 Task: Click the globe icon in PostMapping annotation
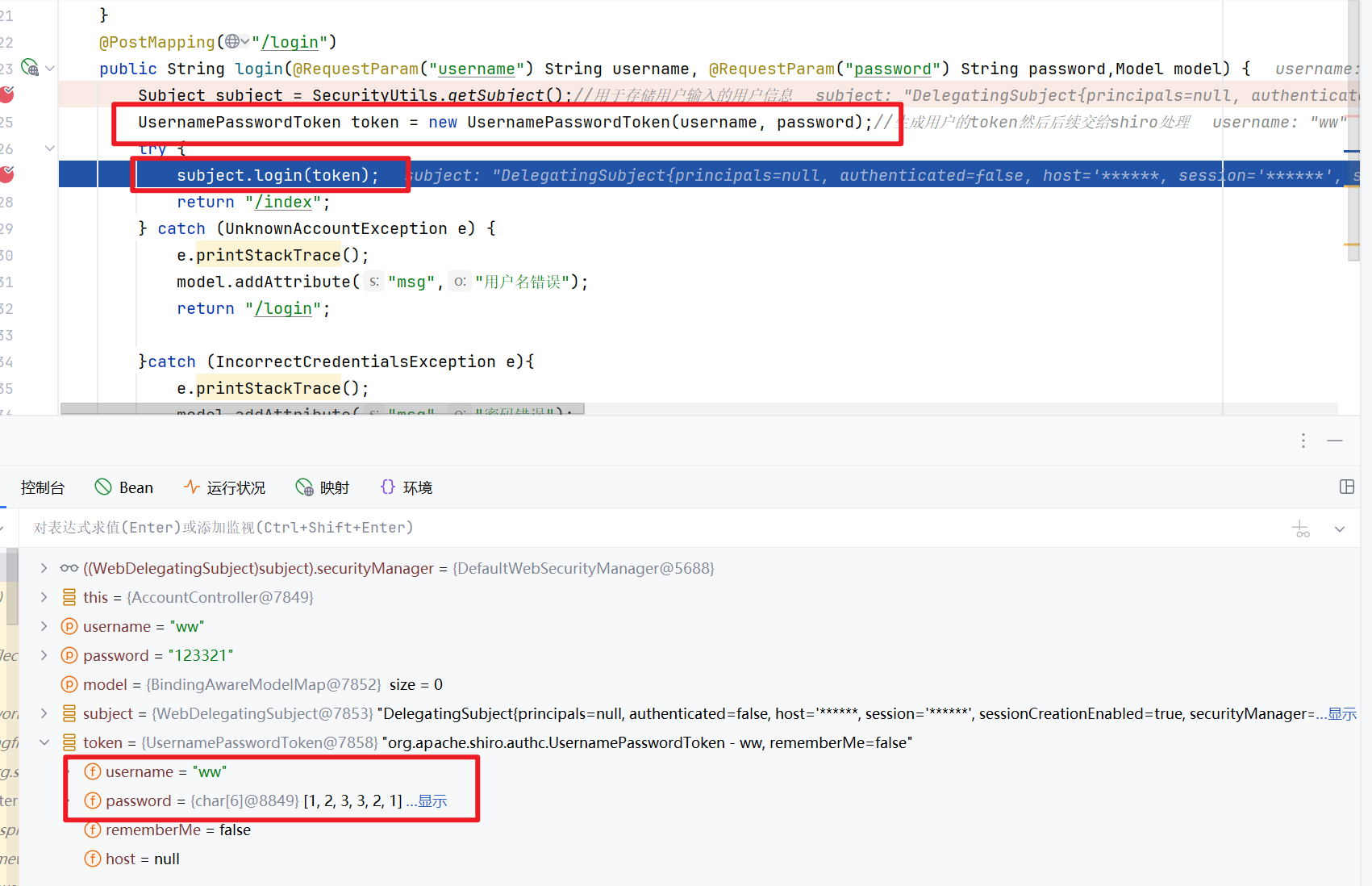click(x=233, y=41)
